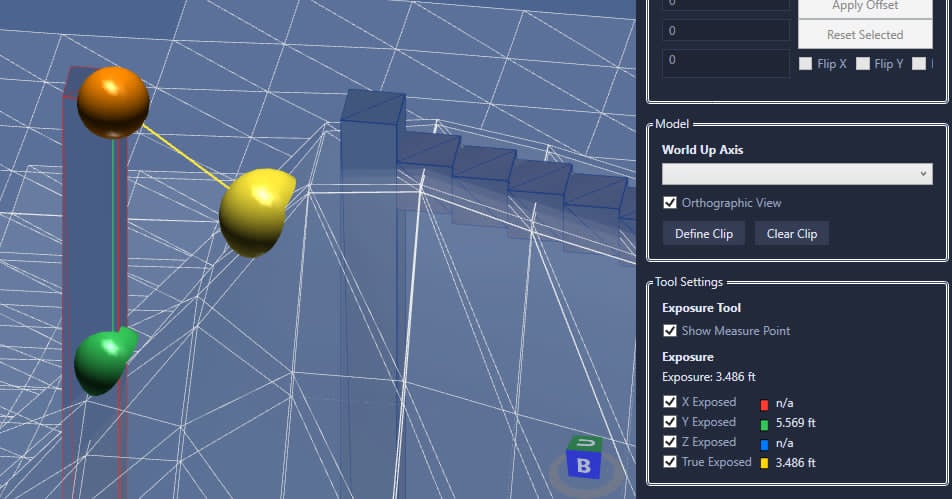The image size is (952, 499).
Task: Open the World Up Axis dropdown
Action: point(797,174)
